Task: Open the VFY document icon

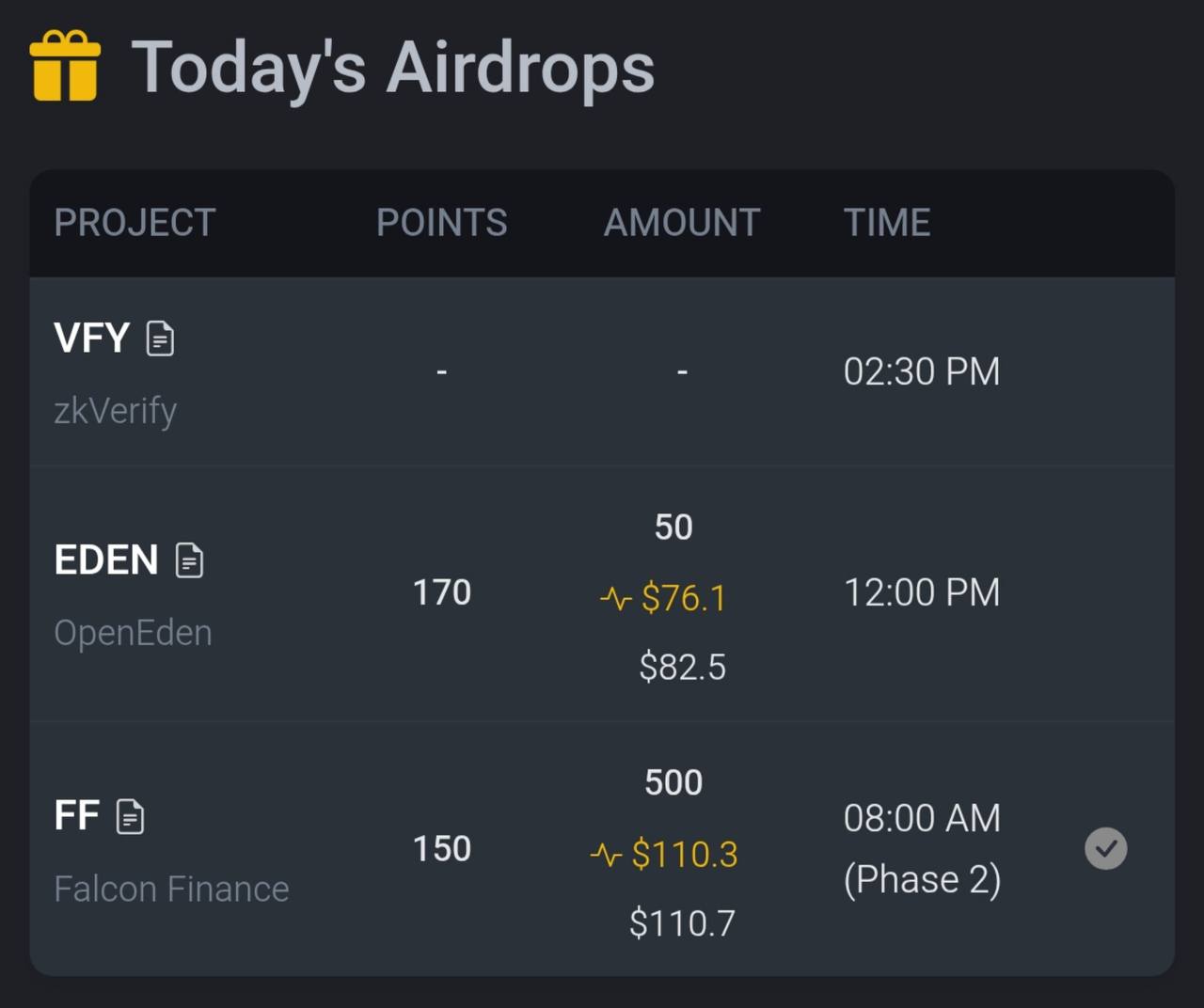Action: [x=161, y=339]
